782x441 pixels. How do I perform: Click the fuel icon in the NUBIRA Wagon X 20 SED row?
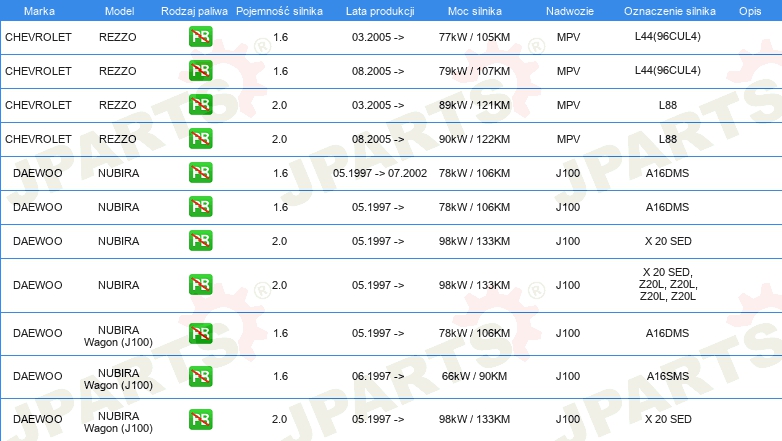point(200,419)
